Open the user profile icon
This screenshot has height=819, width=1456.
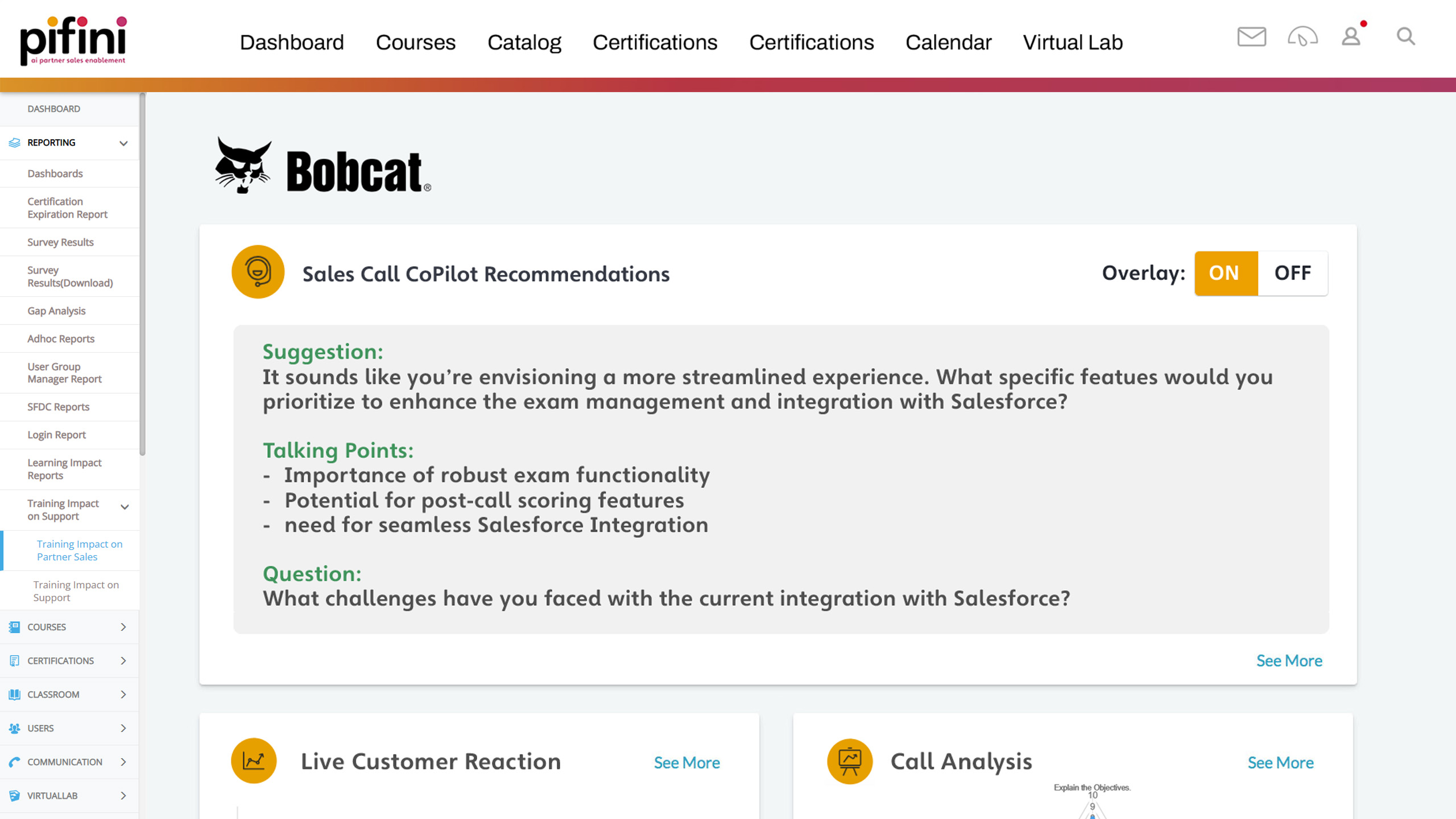(1351, 37)
